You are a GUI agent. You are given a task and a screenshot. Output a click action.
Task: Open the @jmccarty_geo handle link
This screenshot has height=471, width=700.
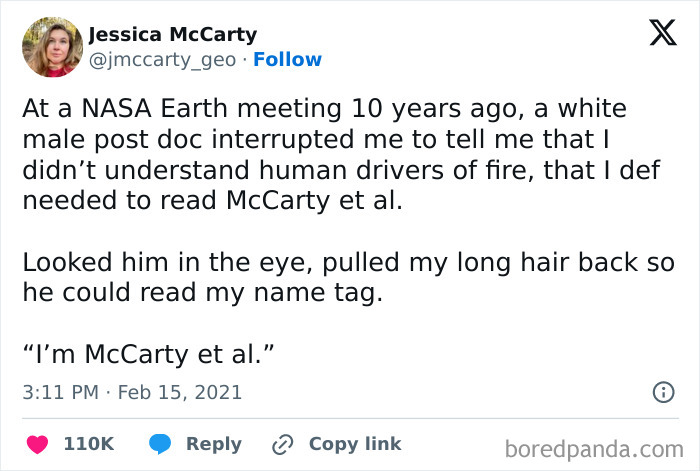tap(162, 60)
